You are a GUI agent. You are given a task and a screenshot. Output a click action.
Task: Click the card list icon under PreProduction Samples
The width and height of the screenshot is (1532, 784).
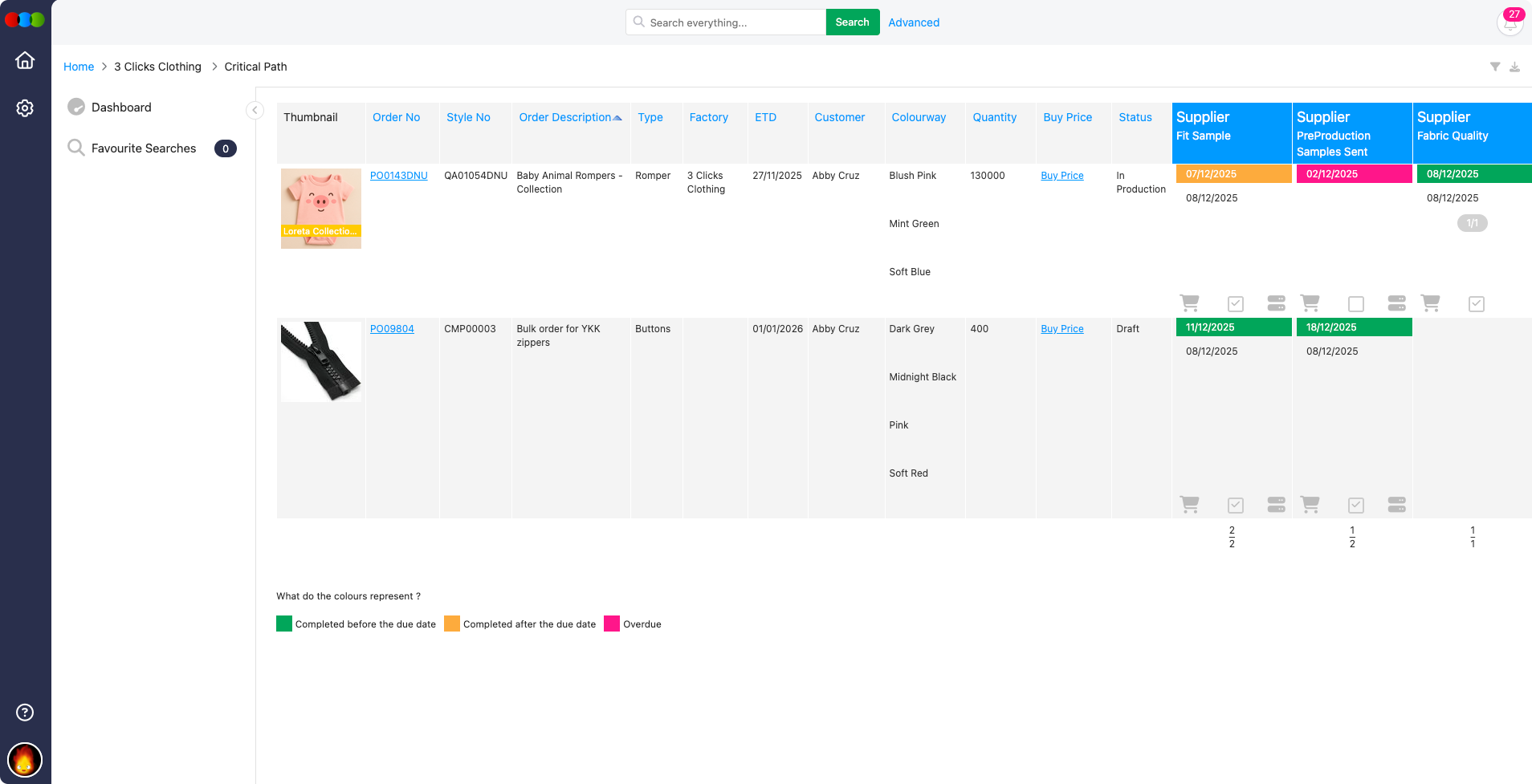tap(1396, 303)
